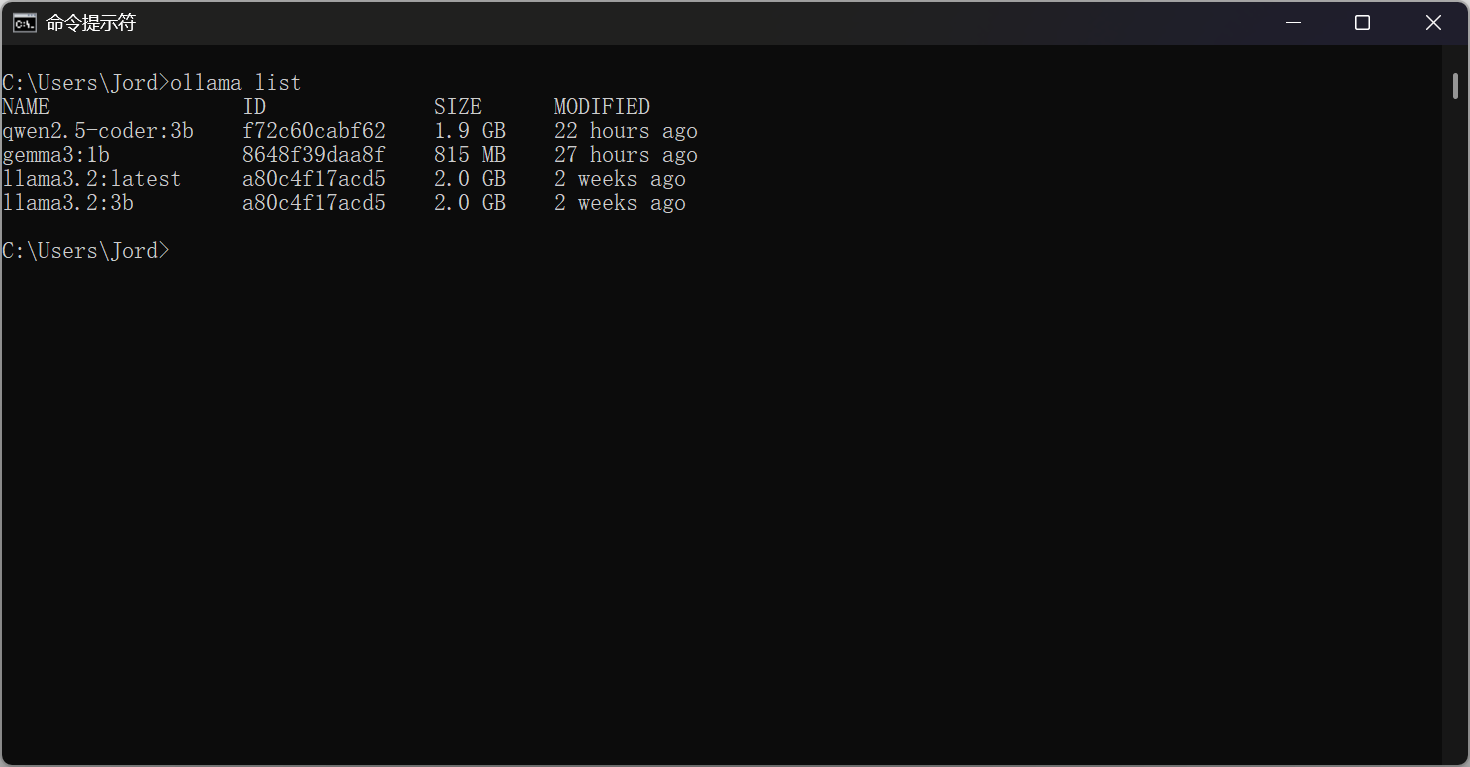The width and height of the screenshot is (1470, 767).
Task: Click the ID f72c60cabf62
Action: pos(314,131)
